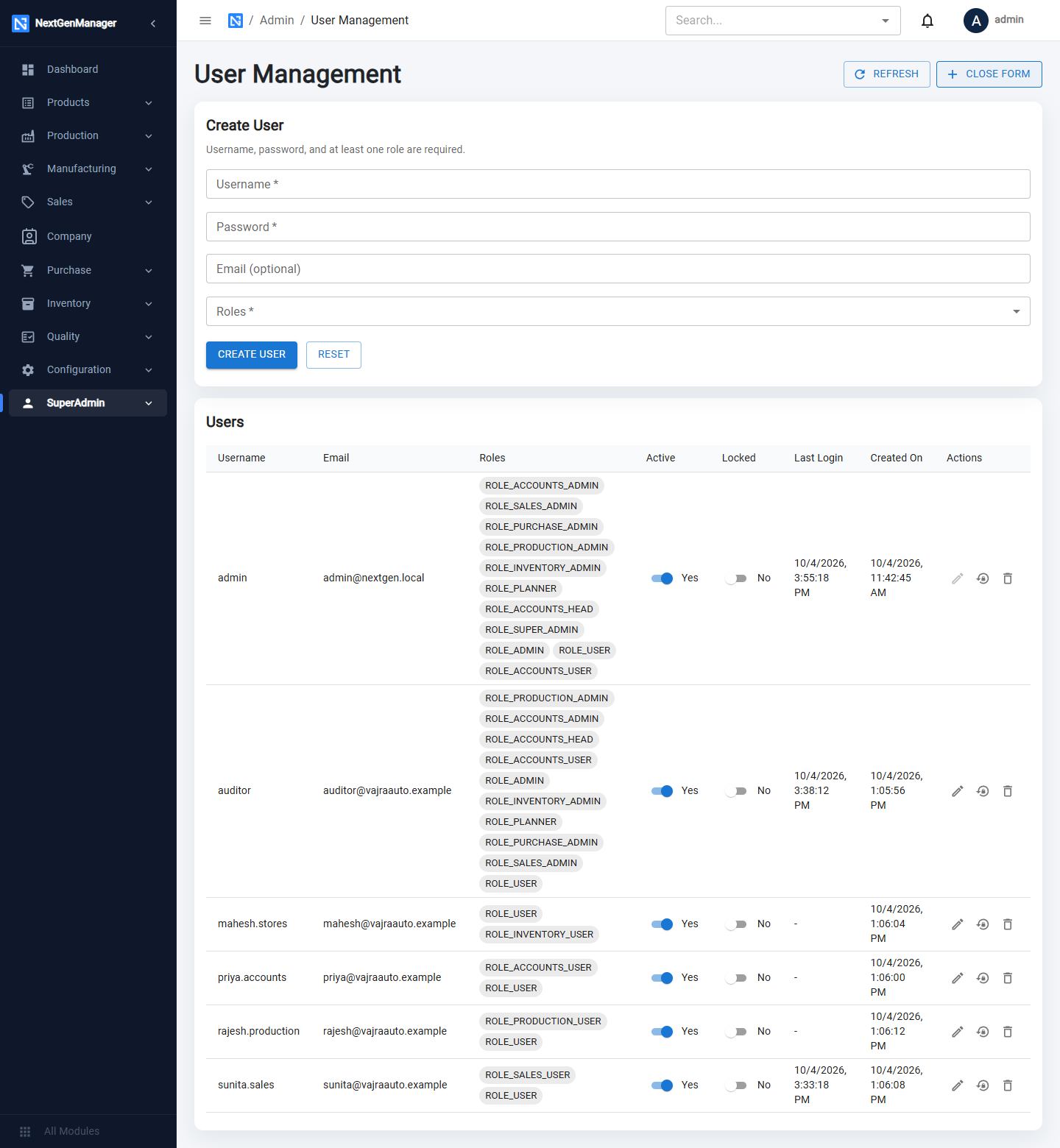Click the Refresh button
This screenshot has width=1060, height=1148.
887,74
